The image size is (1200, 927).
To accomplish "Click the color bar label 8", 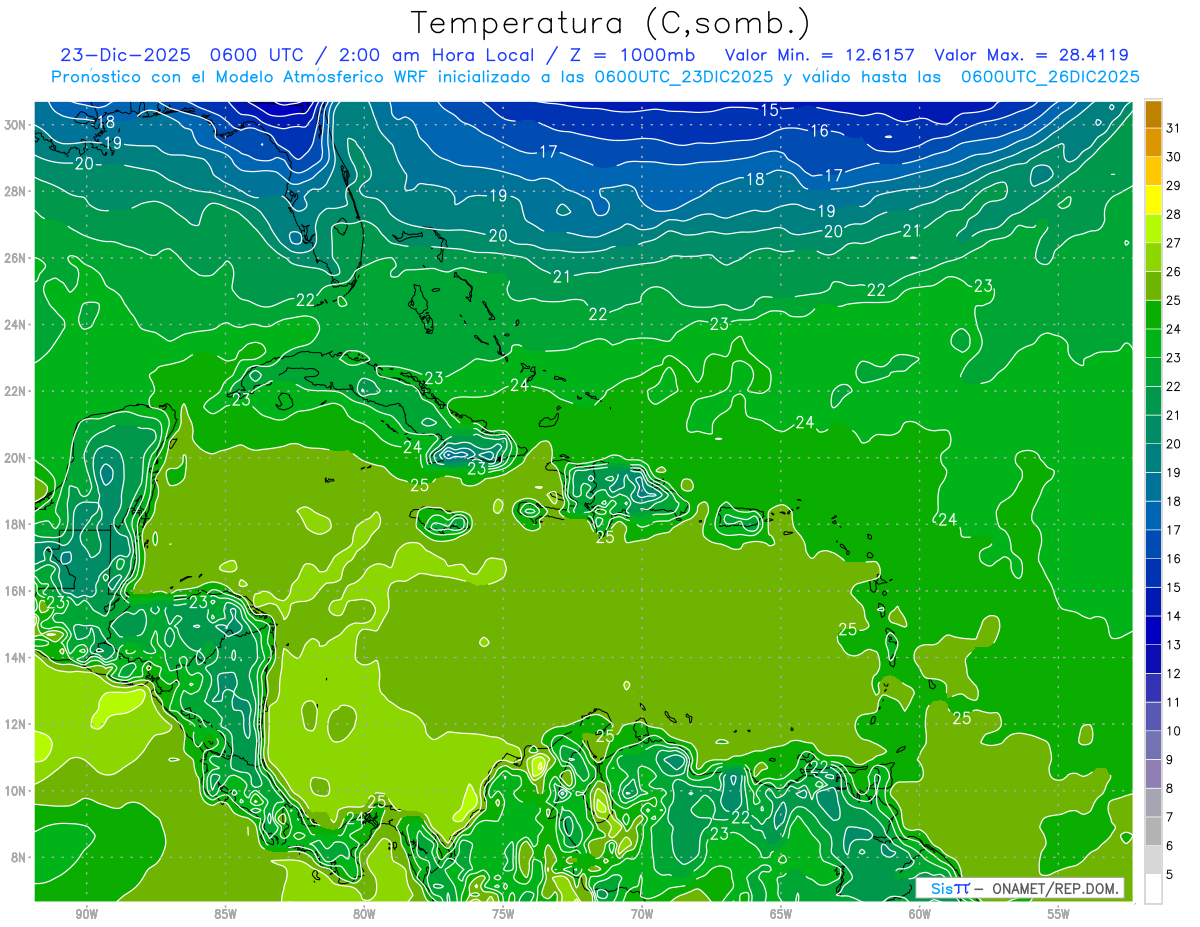I will 1170,788.
